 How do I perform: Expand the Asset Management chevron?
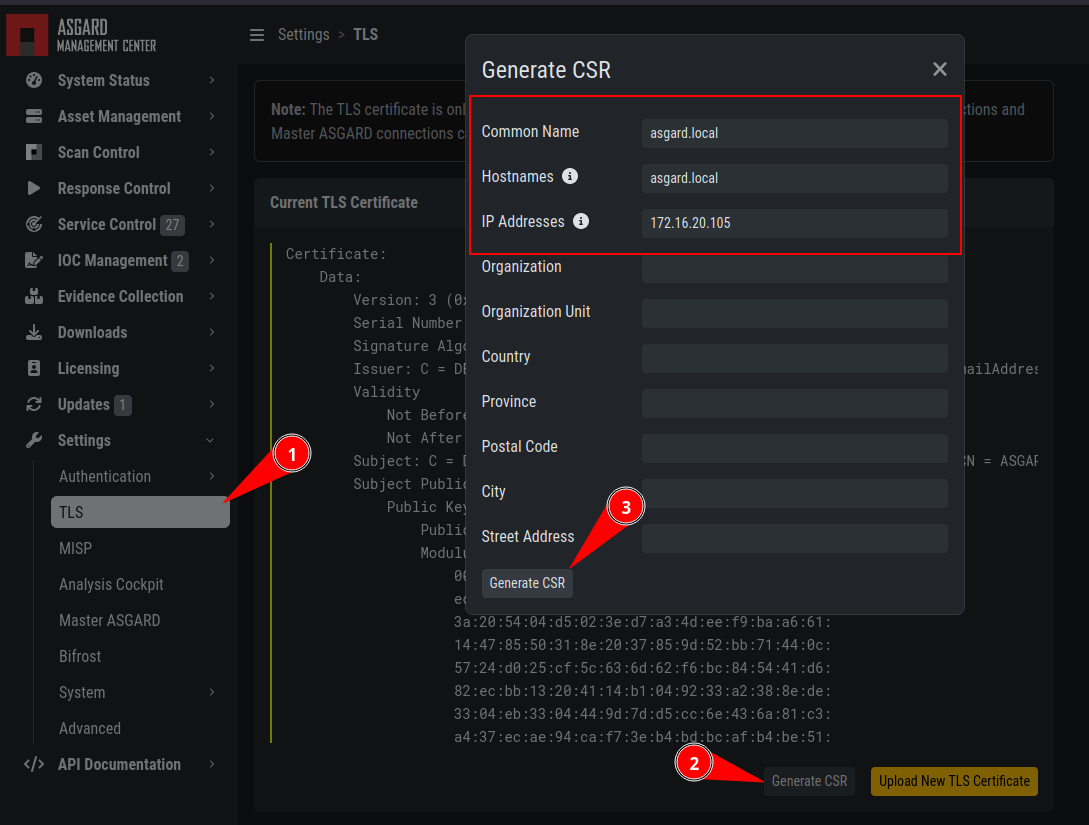(212, 116)
